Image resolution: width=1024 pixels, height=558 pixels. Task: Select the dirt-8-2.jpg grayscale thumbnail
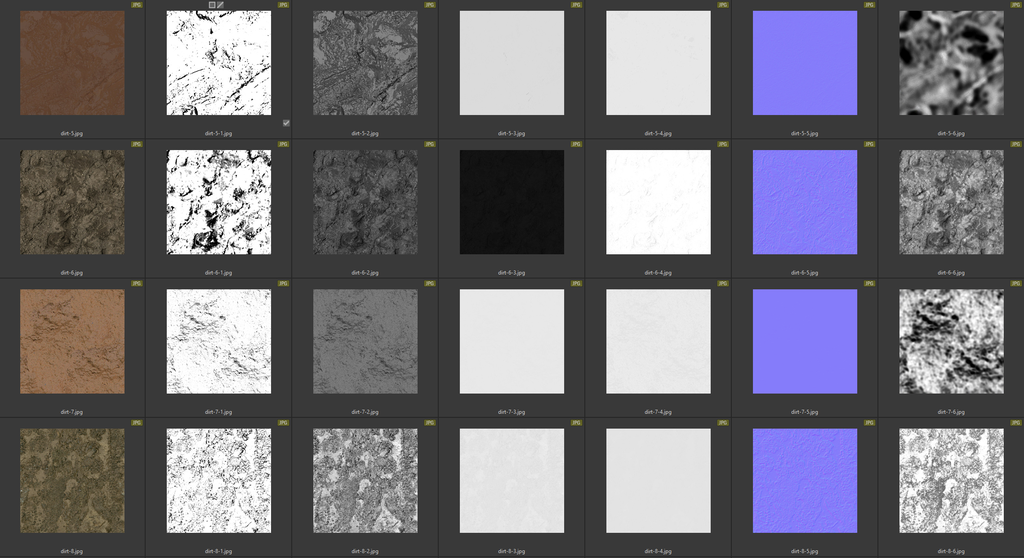point(366,481)
